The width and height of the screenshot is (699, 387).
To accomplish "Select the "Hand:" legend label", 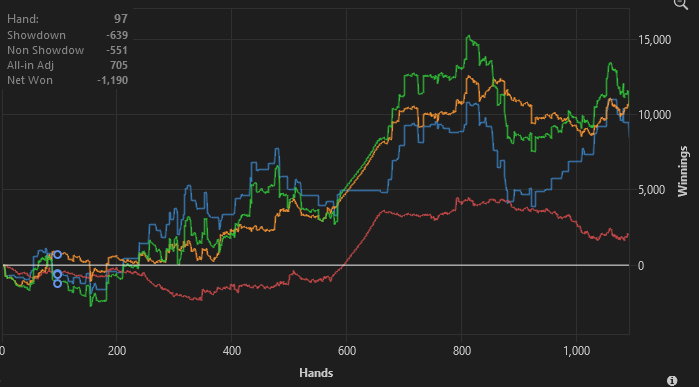I will click(x=23, y=19).
